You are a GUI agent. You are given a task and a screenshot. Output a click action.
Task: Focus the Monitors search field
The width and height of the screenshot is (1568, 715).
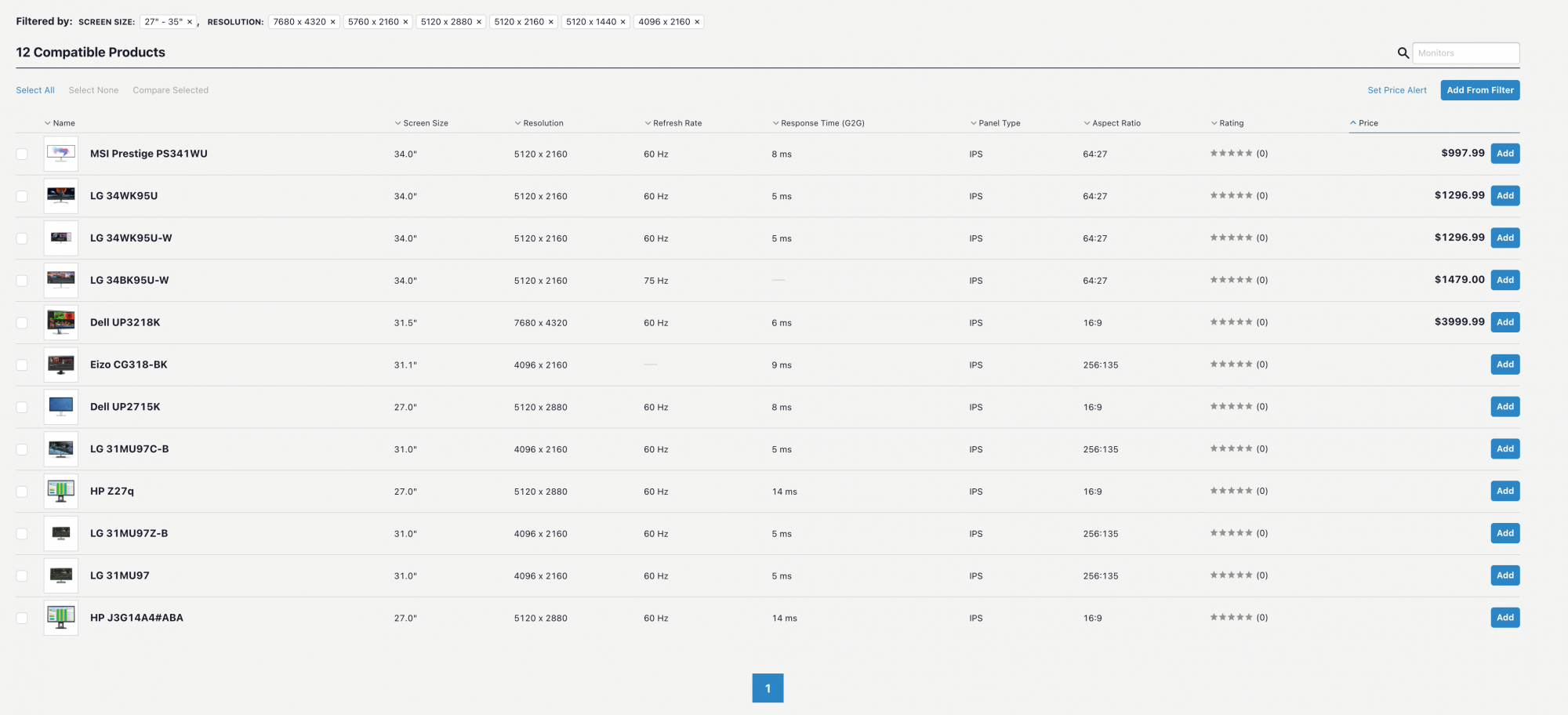click(1466, 53)
